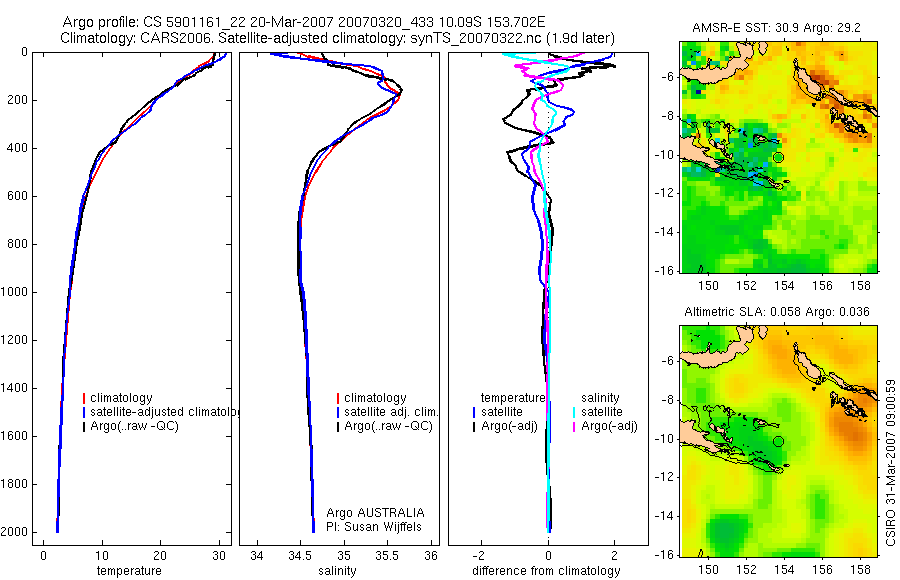The height and width of the screenshot is (580, 900).
Task: Click 'satellite-adjusted climatolog' legend entry
Action: coord(165,412)
